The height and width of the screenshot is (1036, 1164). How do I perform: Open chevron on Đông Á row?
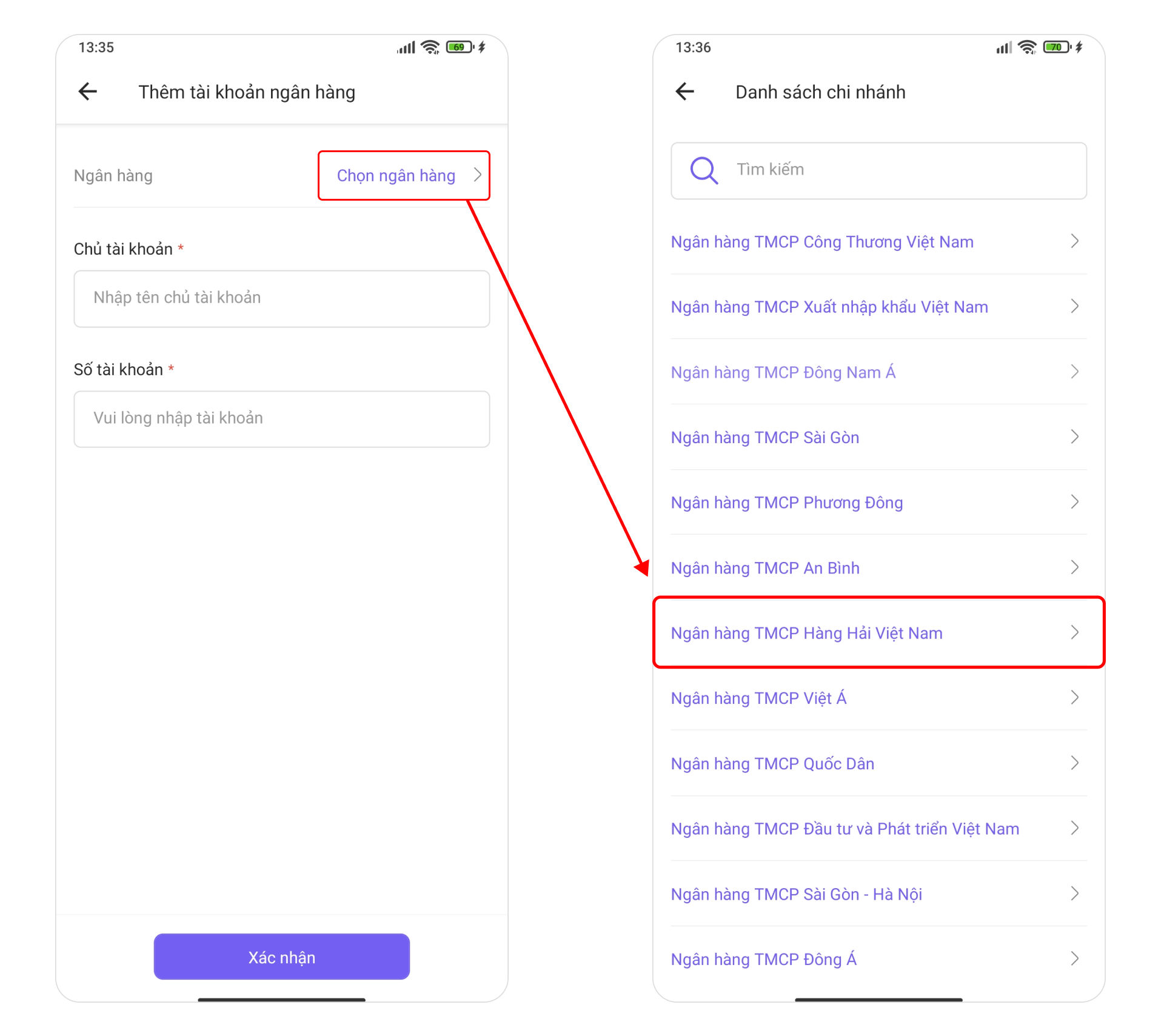click(1075, 958)
